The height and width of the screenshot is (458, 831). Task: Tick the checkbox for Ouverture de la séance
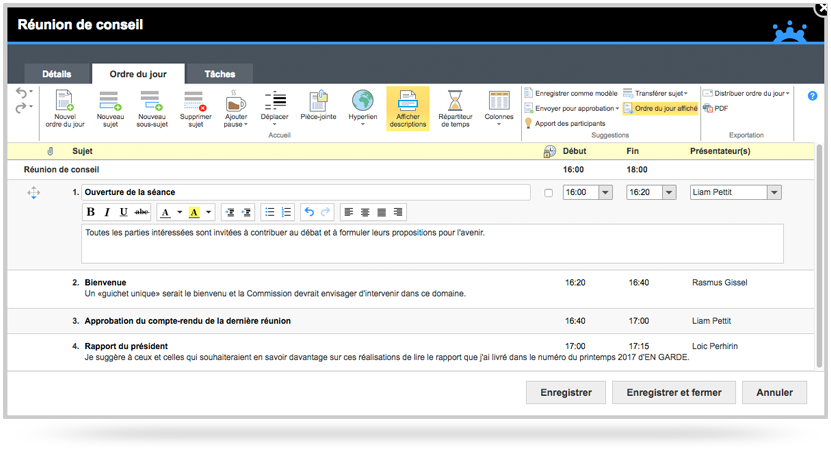tap(549, 193)
